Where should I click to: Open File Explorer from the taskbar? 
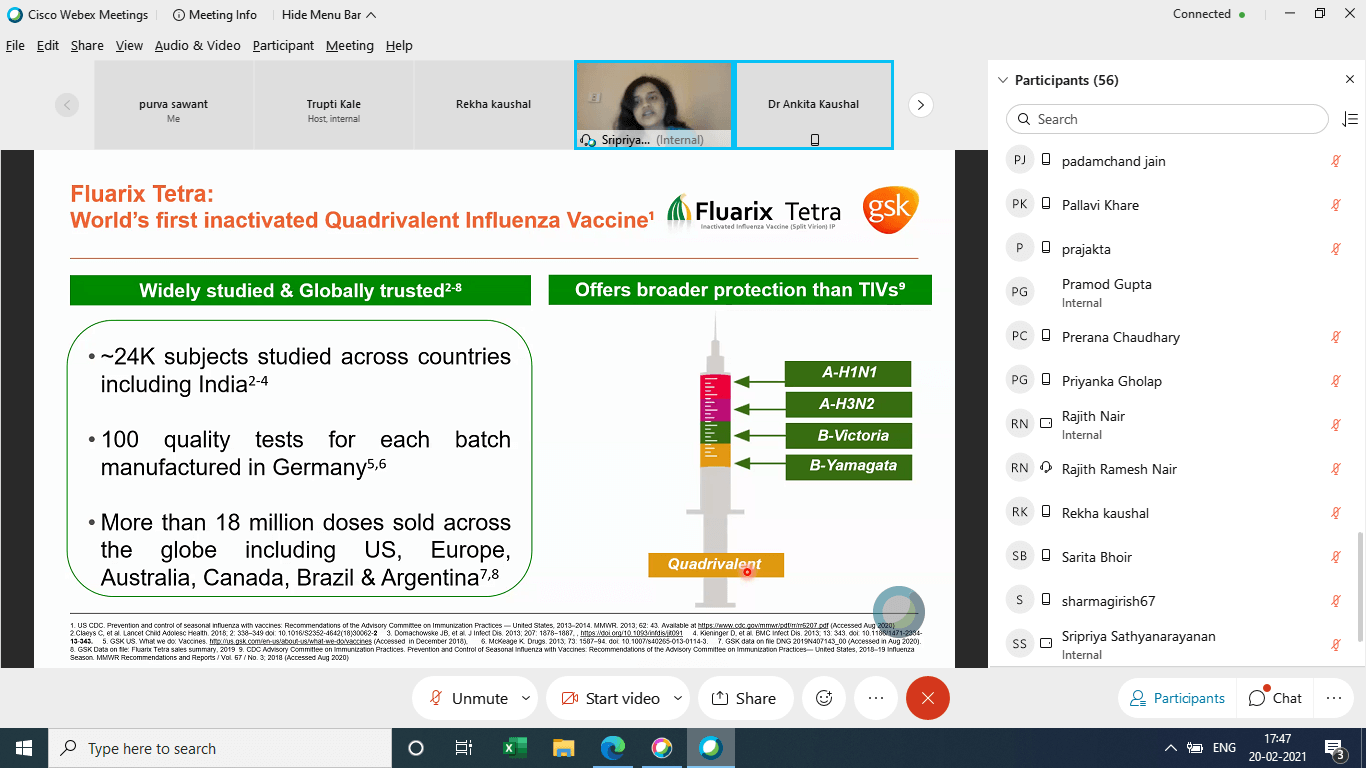click(563, 748)
